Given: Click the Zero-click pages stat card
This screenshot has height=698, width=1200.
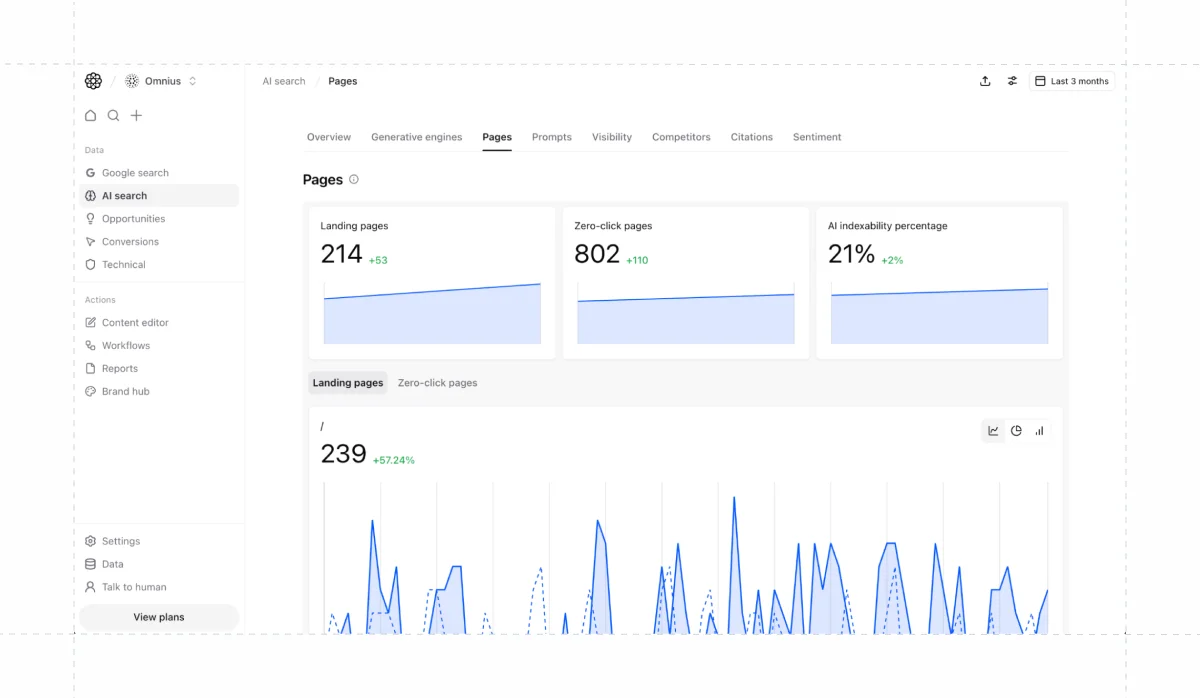Looking at the screenshot, I should pos(685,281).
